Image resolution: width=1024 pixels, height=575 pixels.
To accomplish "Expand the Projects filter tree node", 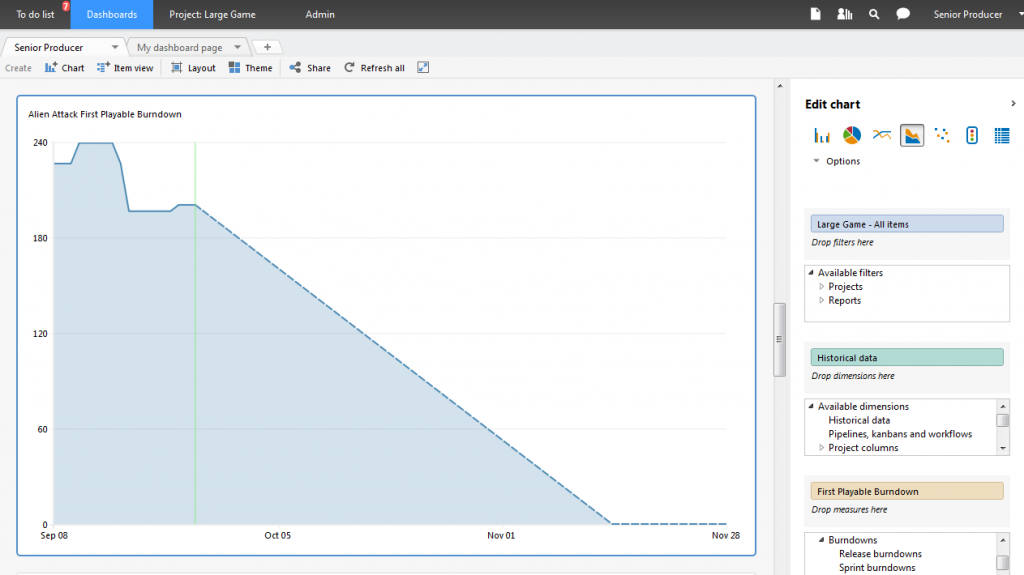I will (x=822, y=287).
